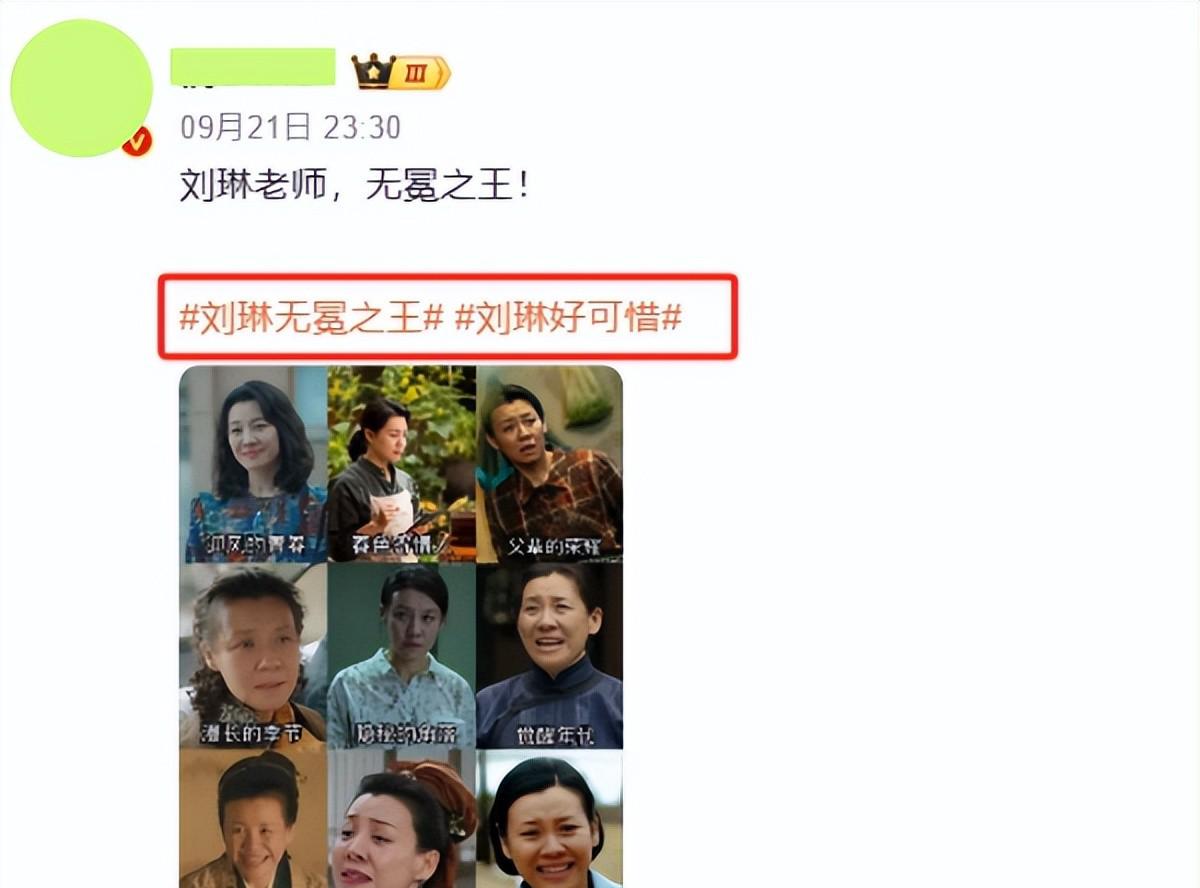Open the 觉醒年代 thumbnail image
The height and width of the screenshot is (888, 1200).
pos(549,656)
